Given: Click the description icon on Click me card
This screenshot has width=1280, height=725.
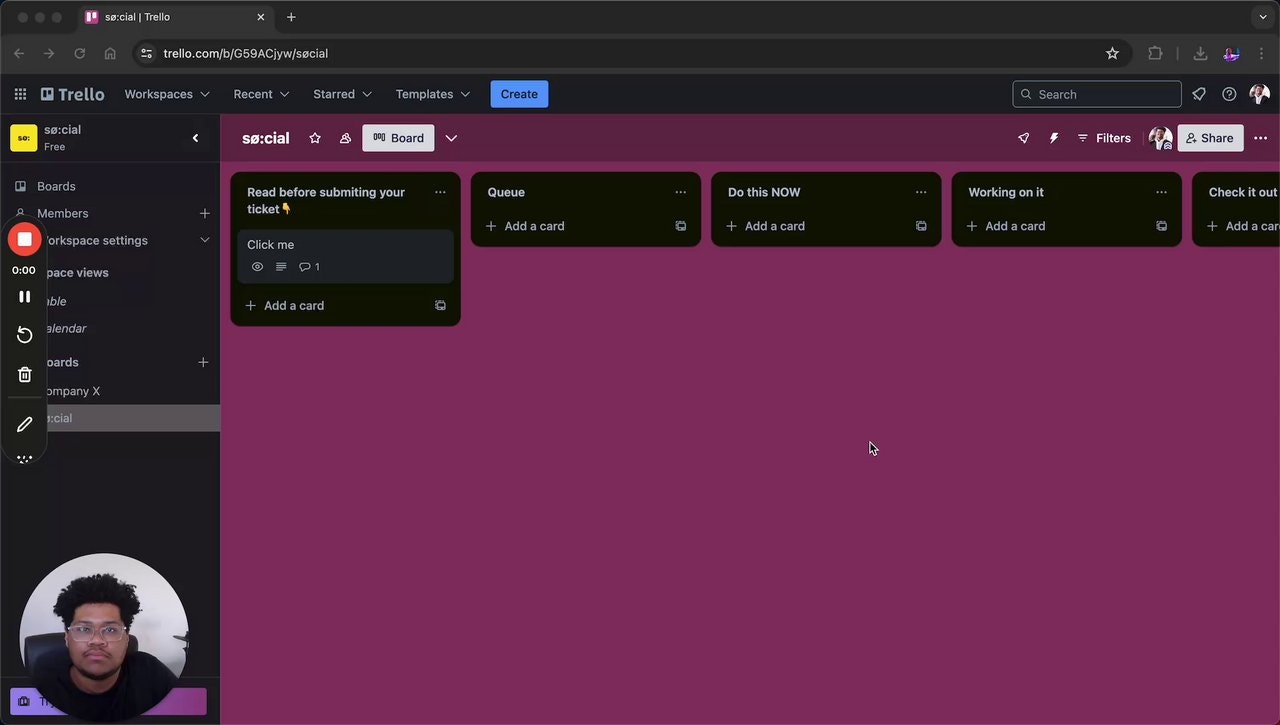Looking at the screenshot, I should coord(281,266).
